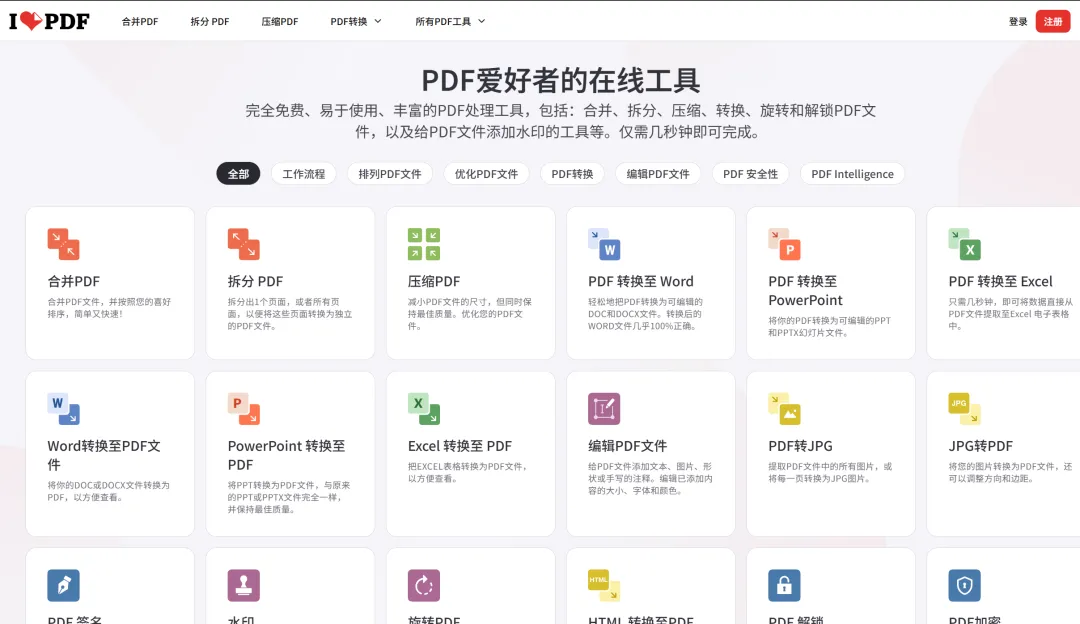
Task: Select the 全部 filter tab
Action: pyautogui.click(x=238, y=174)
